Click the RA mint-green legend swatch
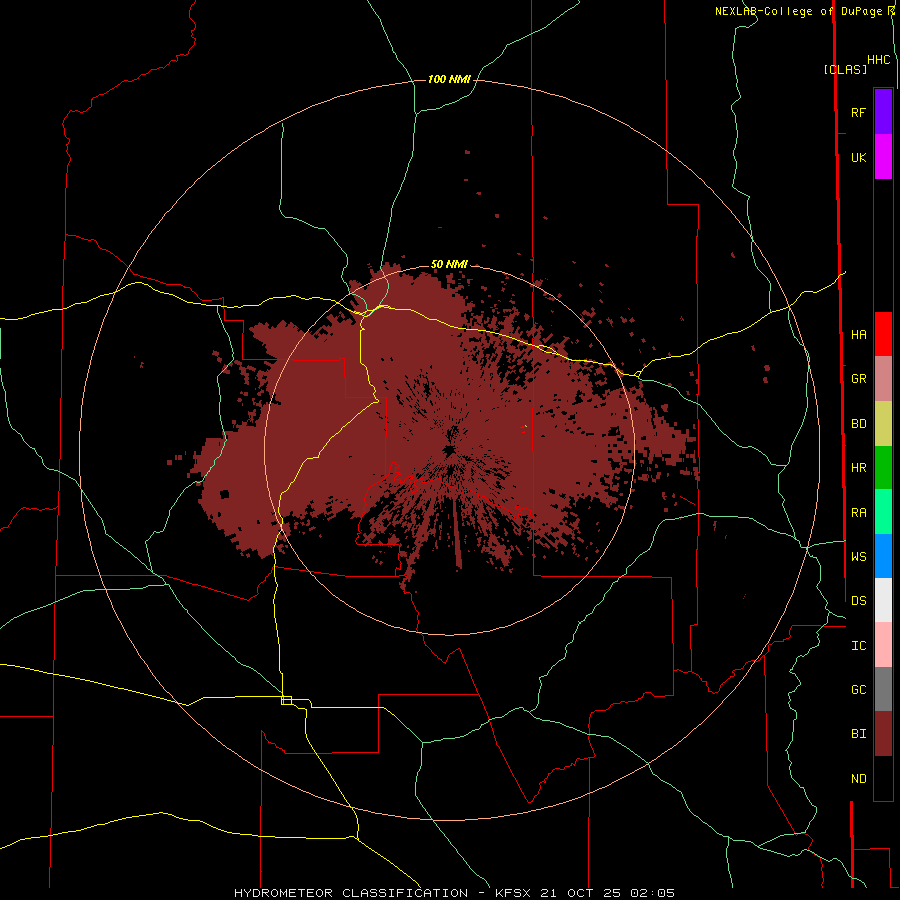900x900 pixels. [883, 512]
